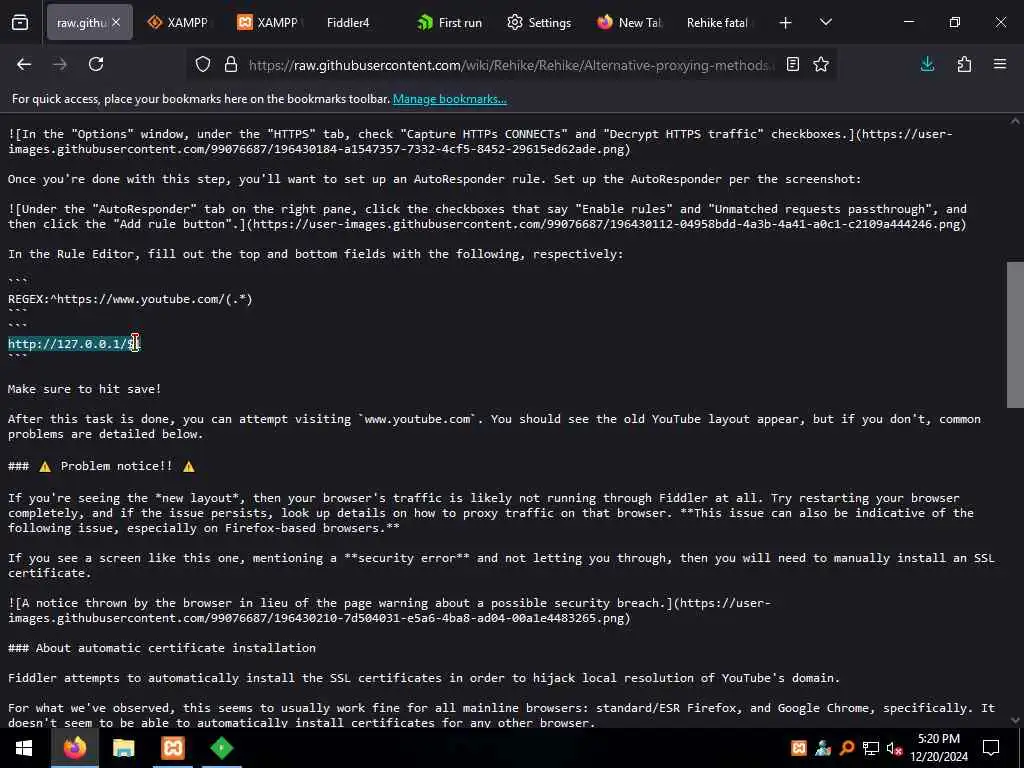This screenshot has width=1024, height=768.
Task: Expand the list all tabs dropdown
Action: tap(825, 23)
